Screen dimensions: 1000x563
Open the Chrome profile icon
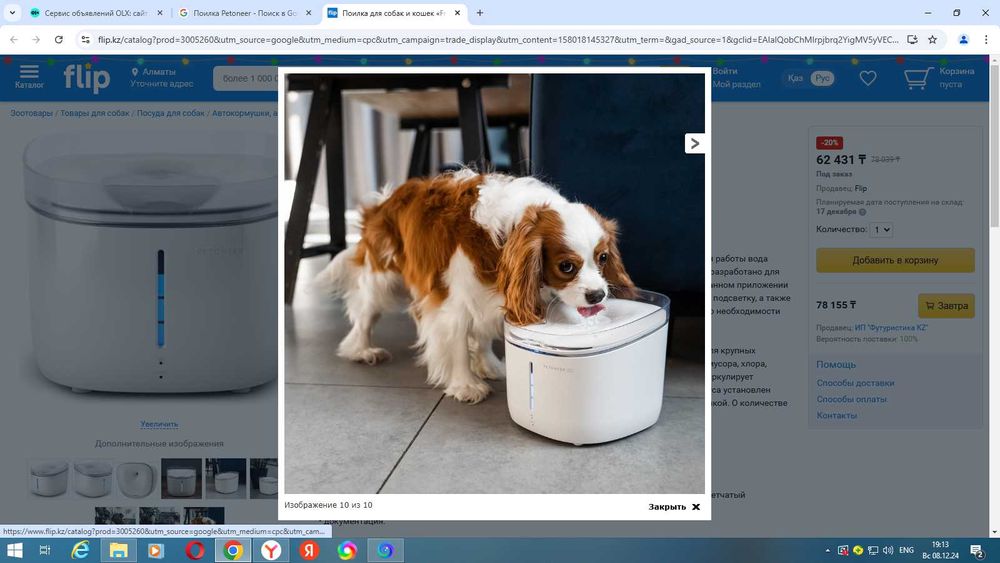(964, 40)
